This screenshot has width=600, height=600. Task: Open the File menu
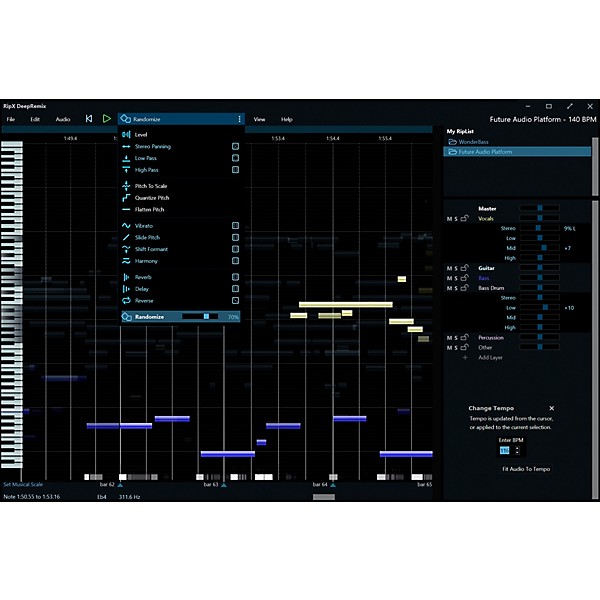pos(11,119)
